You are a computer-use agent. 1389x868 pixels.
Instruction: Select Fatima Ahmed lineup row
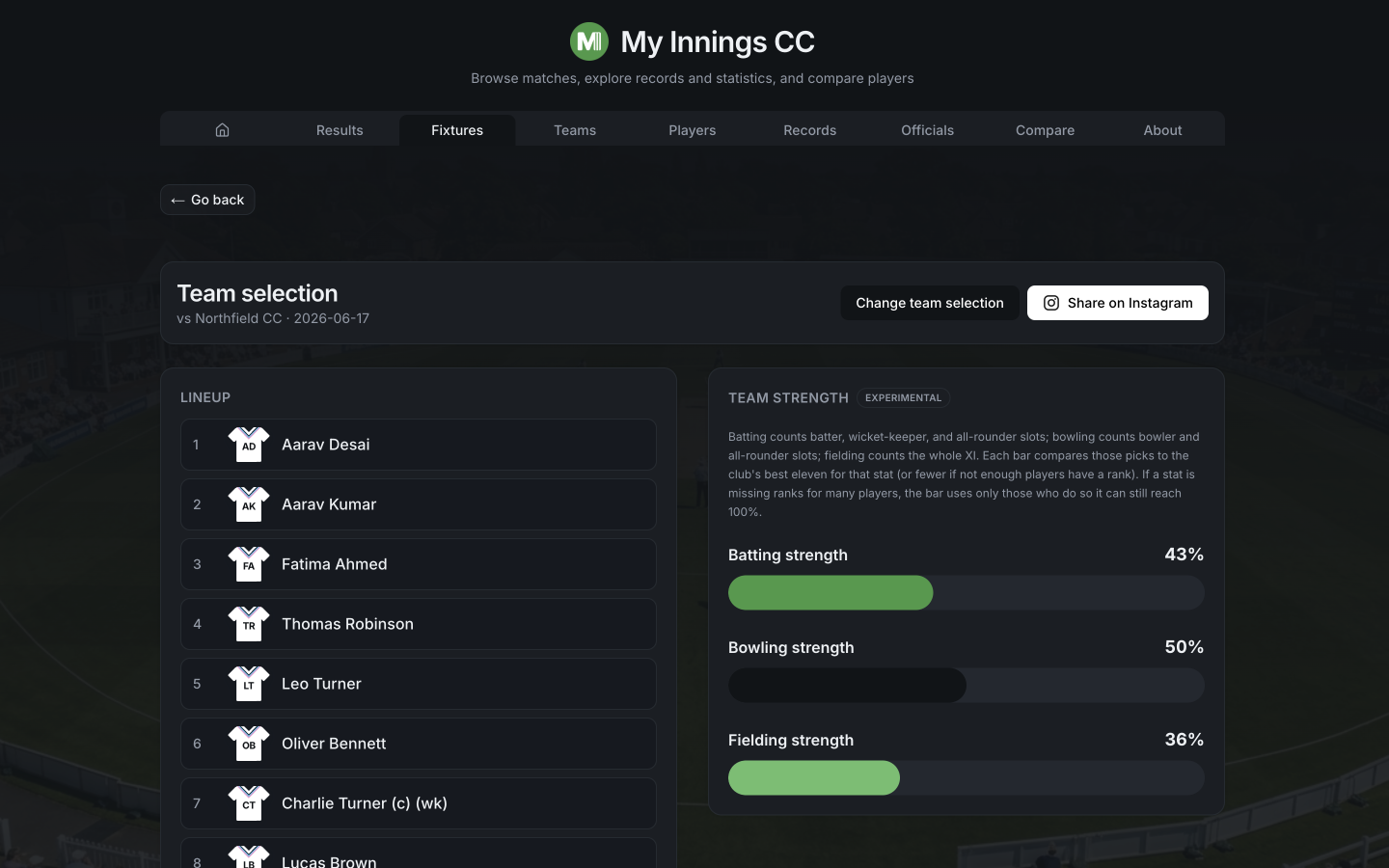pos(419,564)
